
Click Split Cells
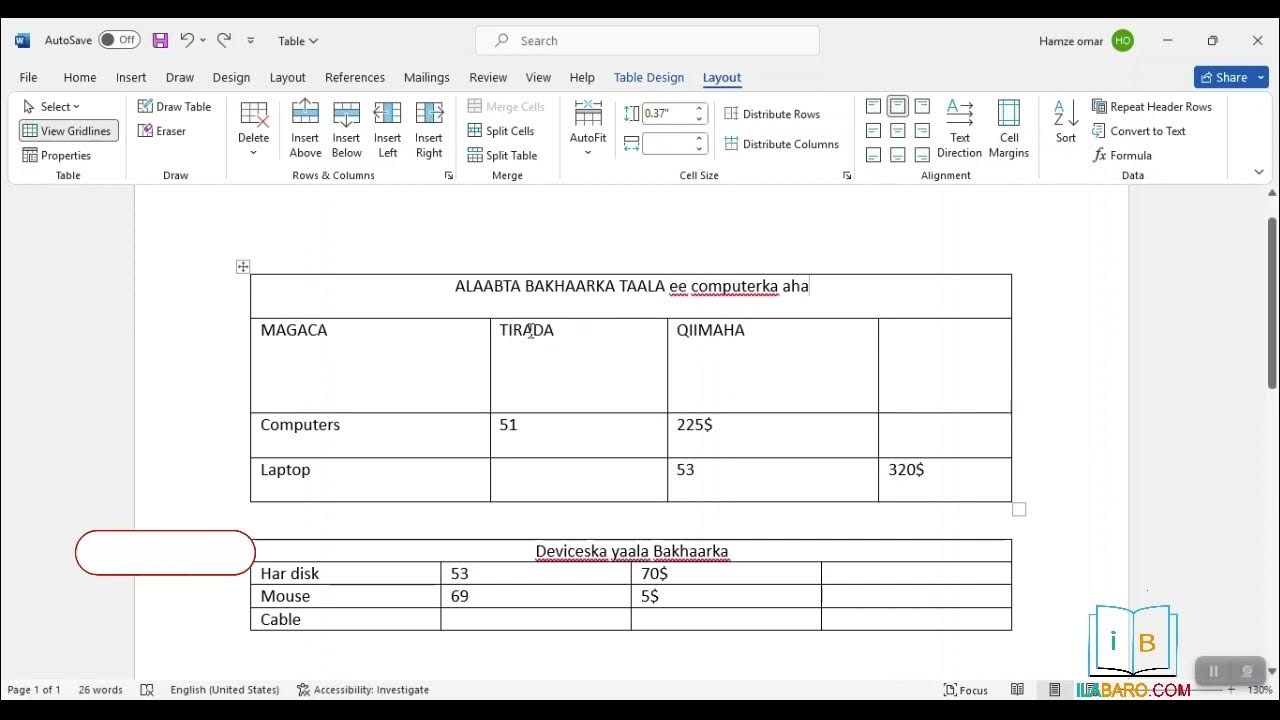pos(501,131)
